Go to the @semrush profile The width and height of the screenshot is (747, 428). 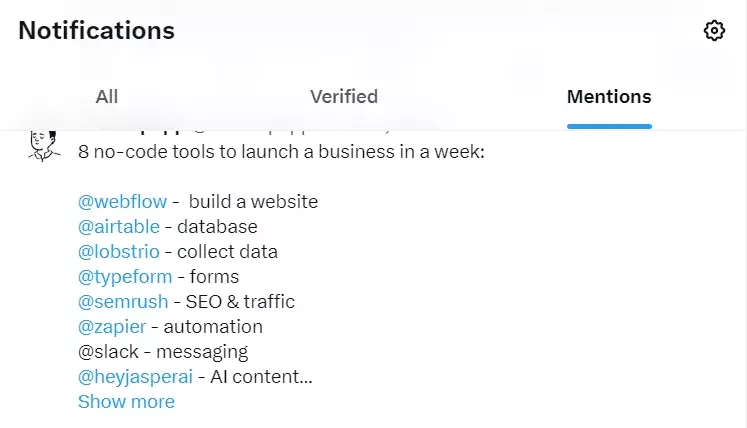[124, 302]
